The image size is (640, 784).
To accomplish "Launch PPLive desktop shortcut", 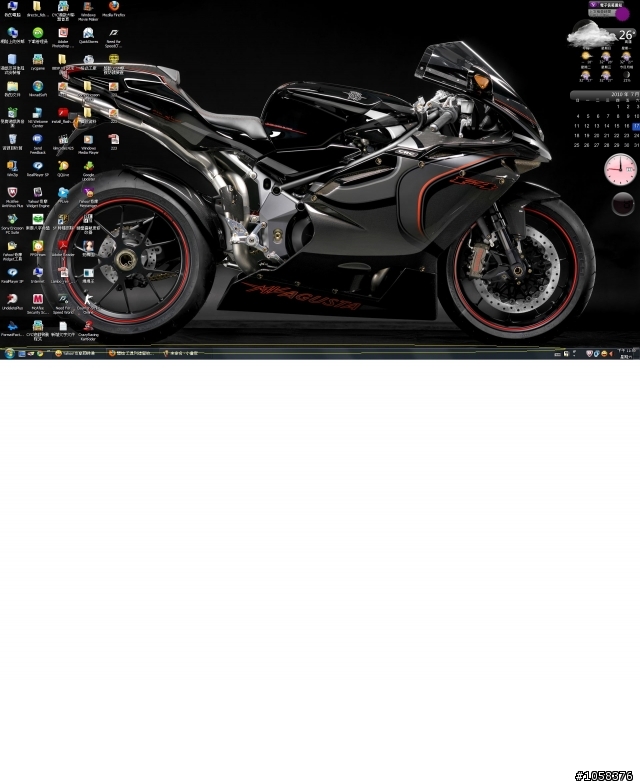I will pyautogui.click(x=63, y=195).
